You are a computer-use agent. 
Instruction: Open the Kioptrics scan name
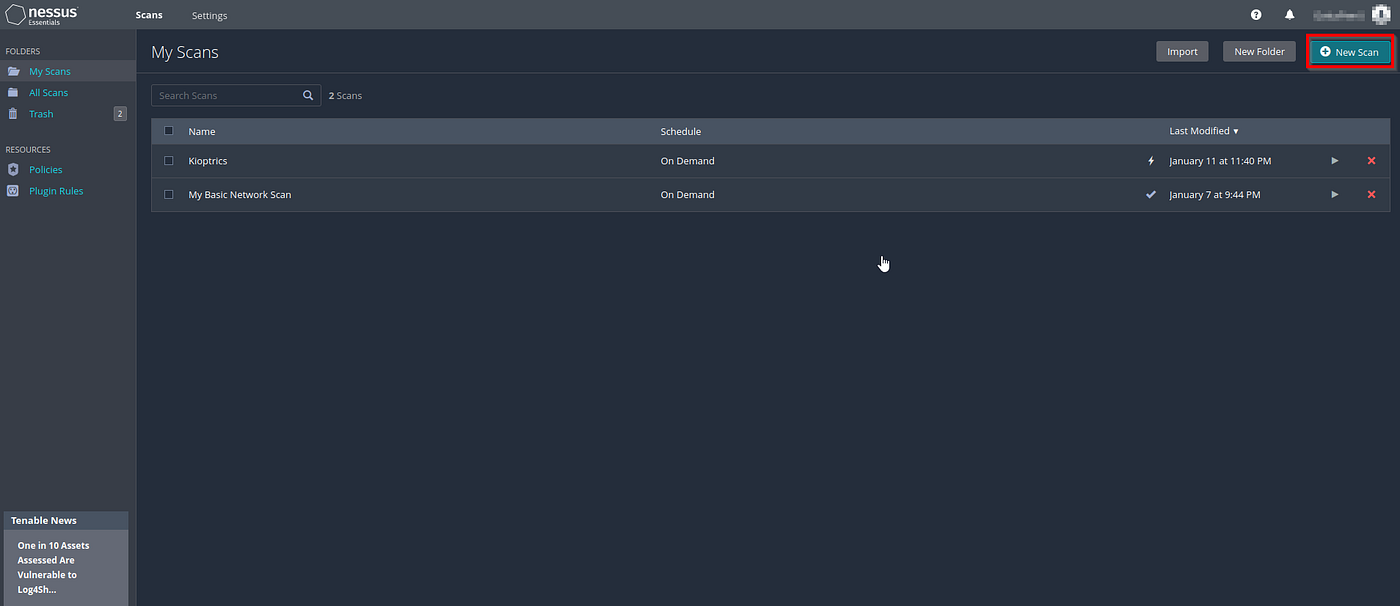point(208,161)
